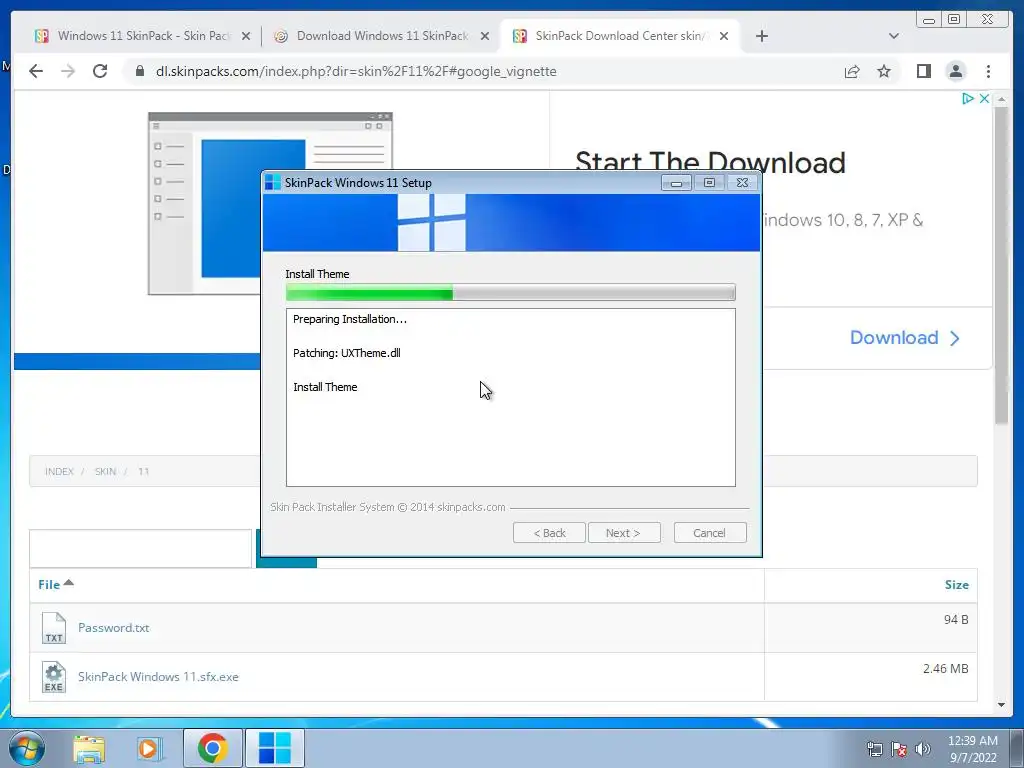Image resolution: width=1024 pixels, height=768 pixels.
Task: Click Cancel in SkinPack Setup
Action: coord(709,533)
